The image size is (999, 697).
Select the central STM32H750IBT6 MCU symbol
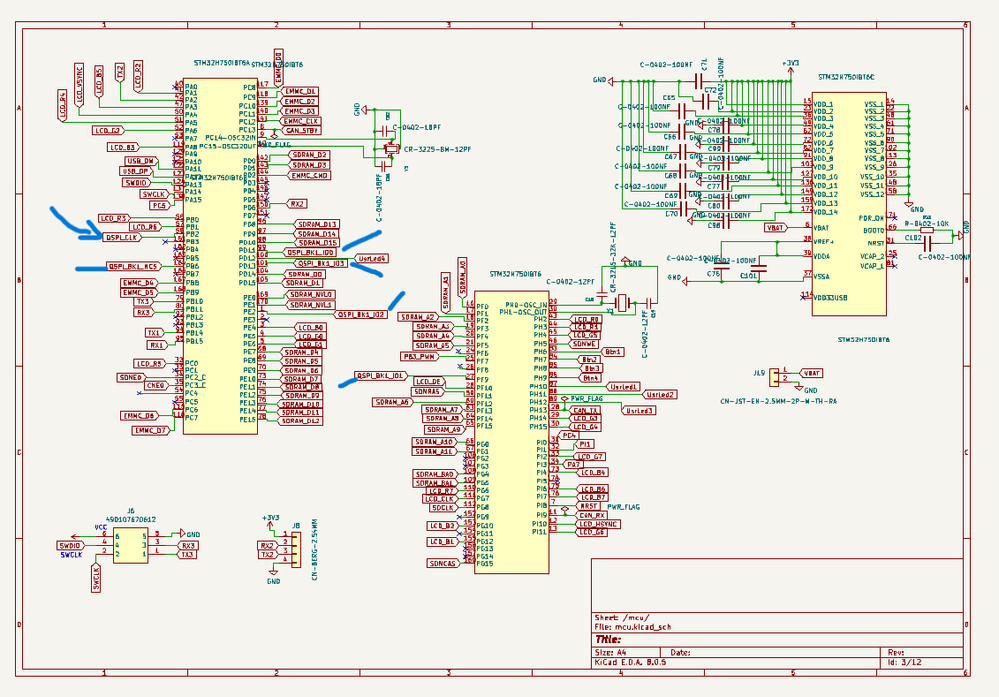pyautogui.click(x=512, y=430)
